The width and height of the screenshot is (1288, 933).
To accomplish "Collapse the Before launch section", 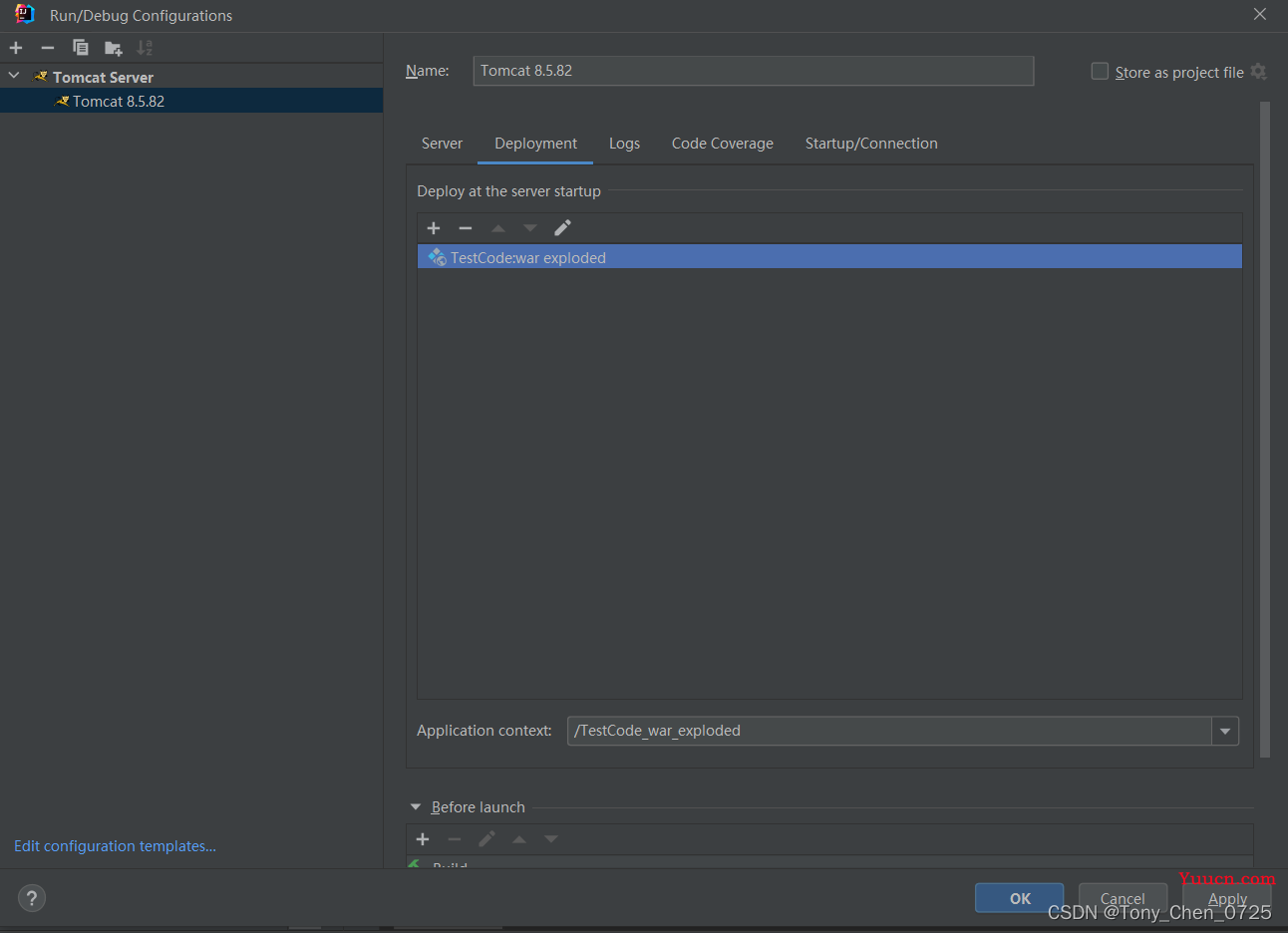I will pos(416,807).
